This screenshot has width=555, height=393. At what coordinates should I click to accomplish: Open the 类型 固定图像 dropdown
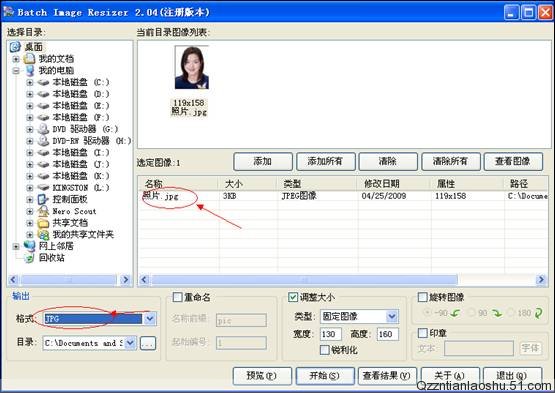(x=392, y=316)
